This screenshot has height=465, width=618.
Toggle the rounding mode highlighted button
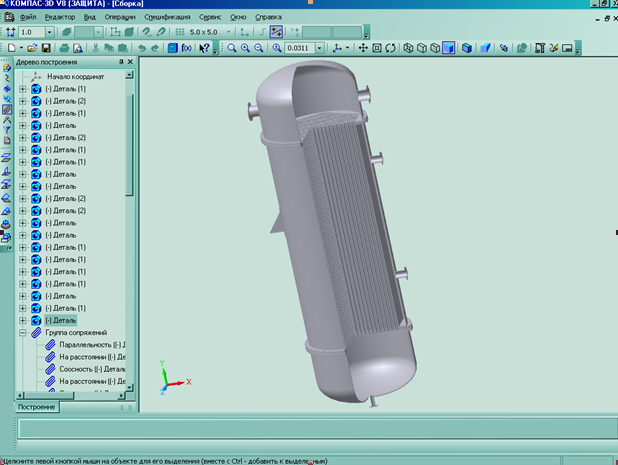click(x=276, y=32)
